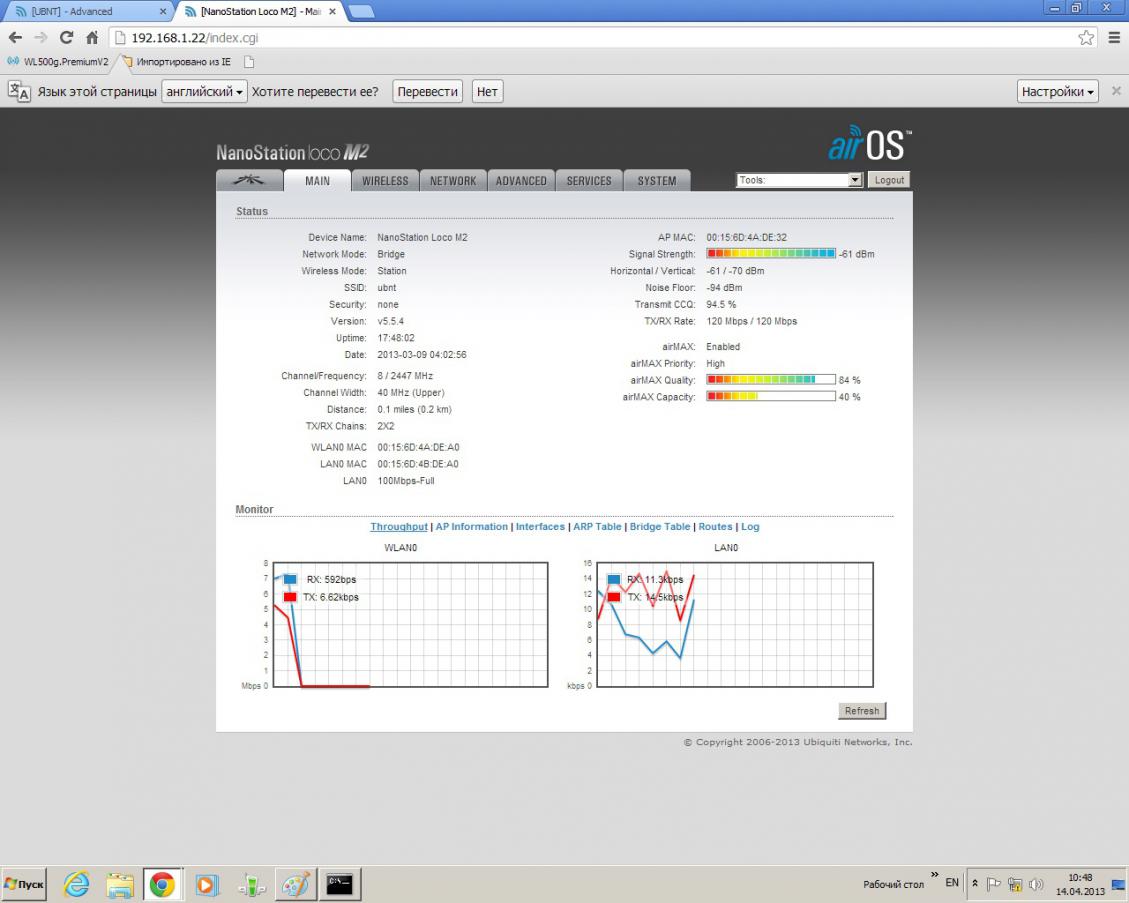Screen dimensions: 1129x903
Task: Open the Chrome main menu icon
Action: (x=1114, y=37)
